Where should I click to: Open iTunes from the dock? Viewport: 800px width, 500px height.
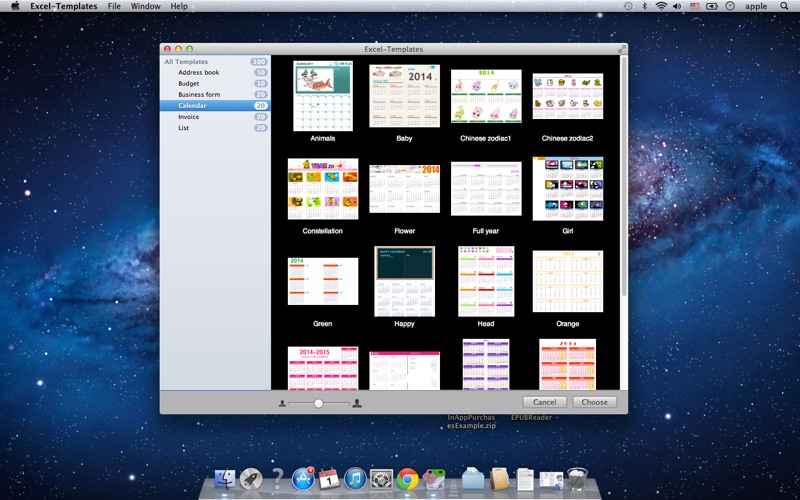click(356, 479)
